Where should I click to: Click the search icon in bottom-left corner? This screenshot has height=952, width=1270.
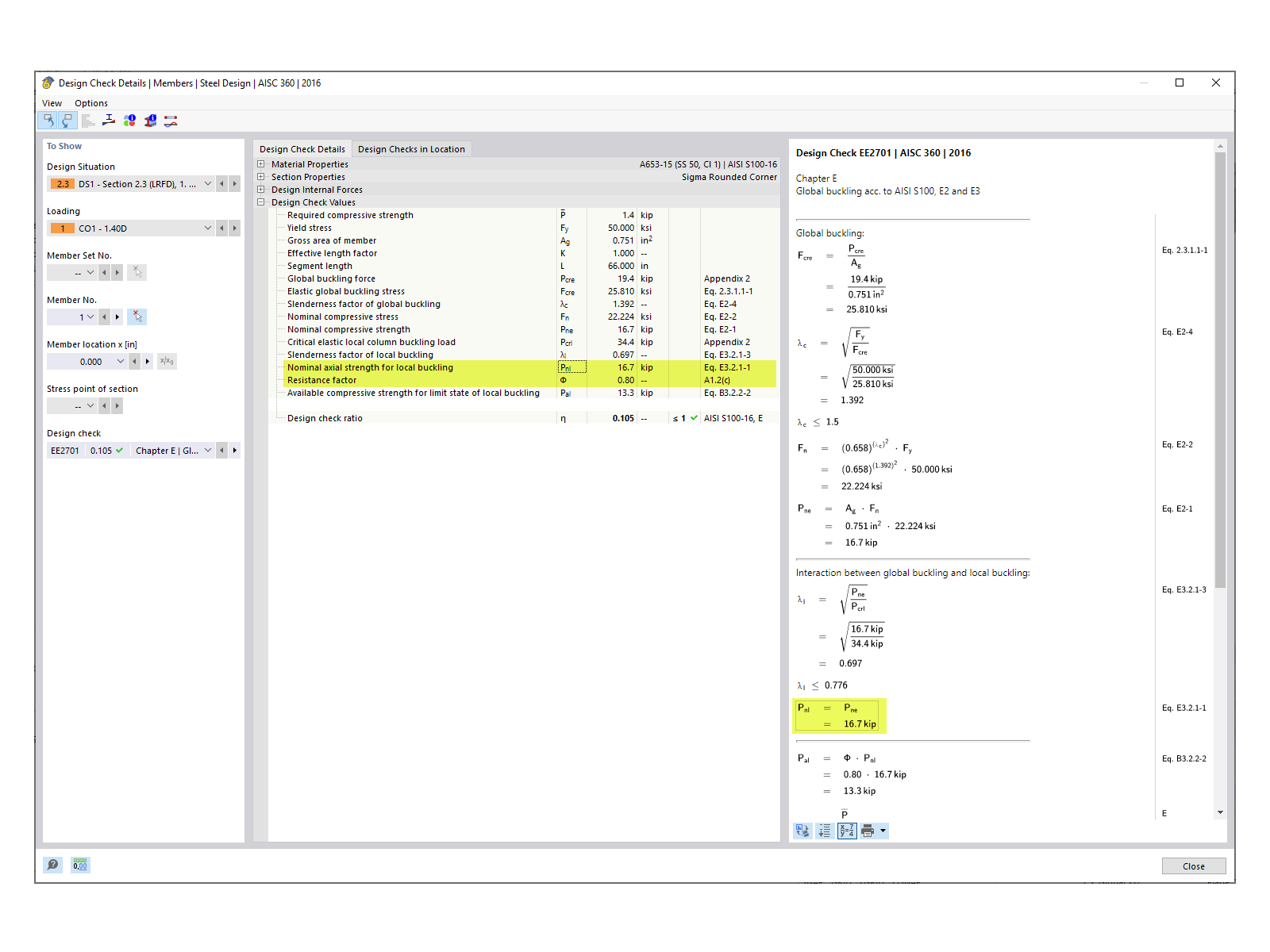pos(52,865)
